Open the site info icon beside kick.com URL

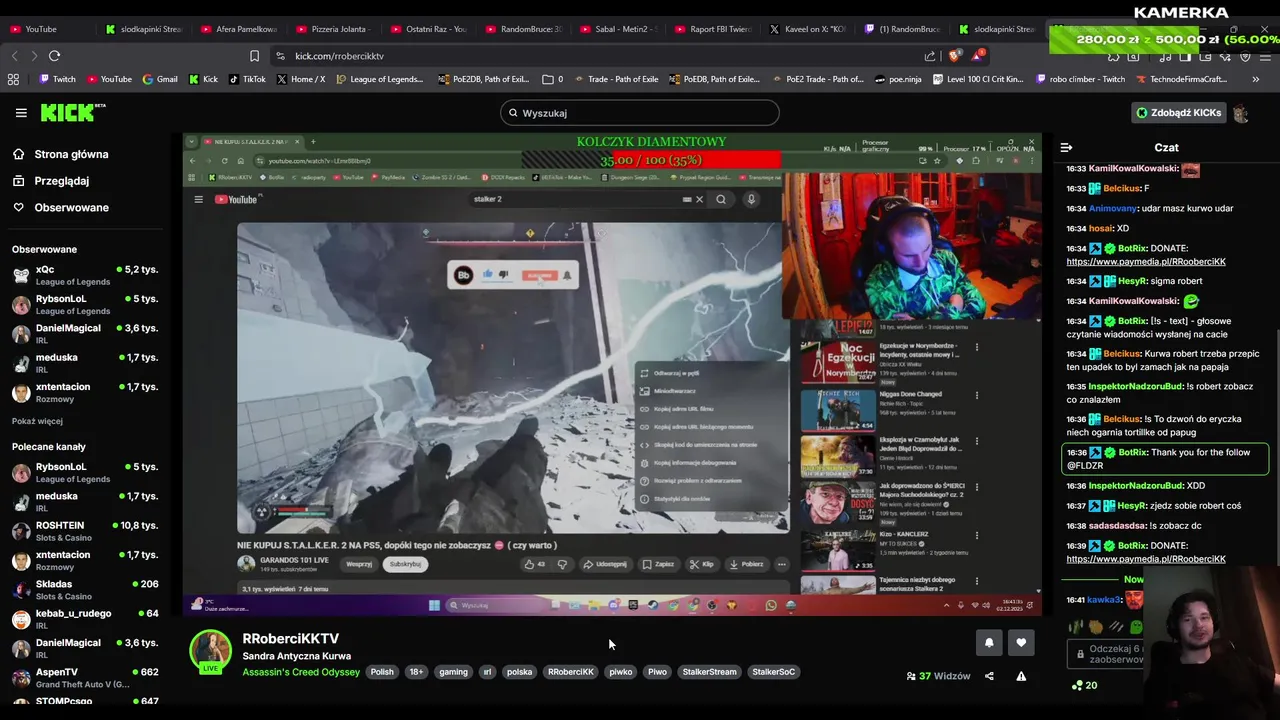(280, 56)
